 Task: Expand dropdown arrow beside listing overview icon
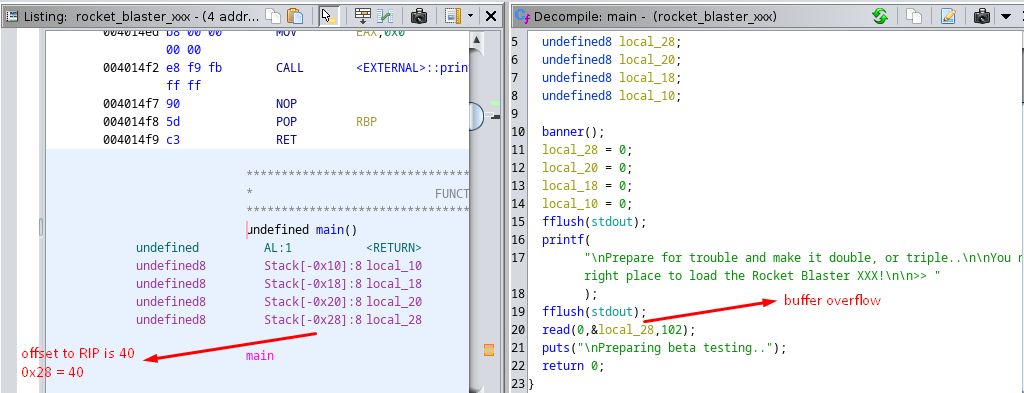470,15
